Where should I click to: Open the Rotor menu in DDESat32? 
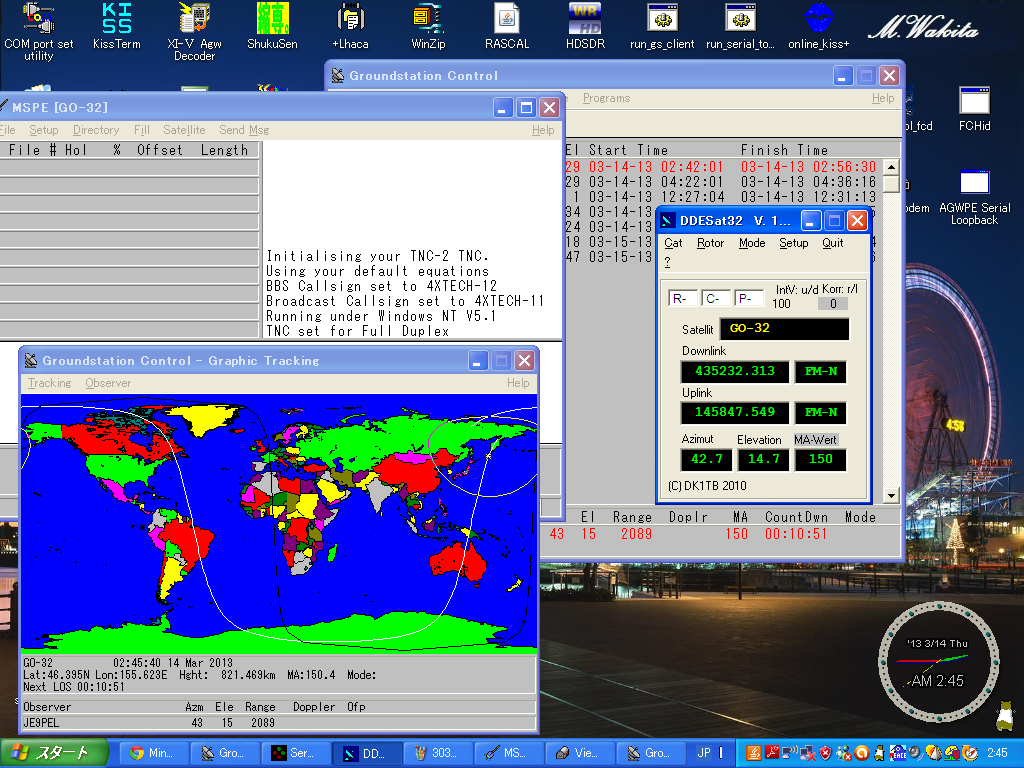click(x=711, y=243)
